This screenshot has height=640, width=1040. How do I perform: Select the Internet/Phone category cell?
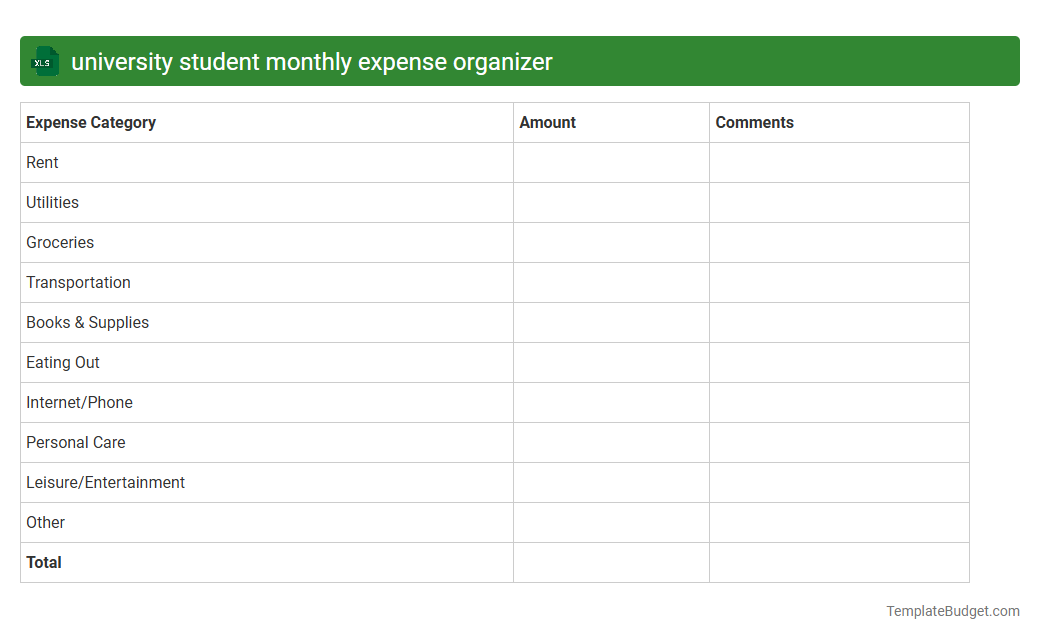[79, 402]
